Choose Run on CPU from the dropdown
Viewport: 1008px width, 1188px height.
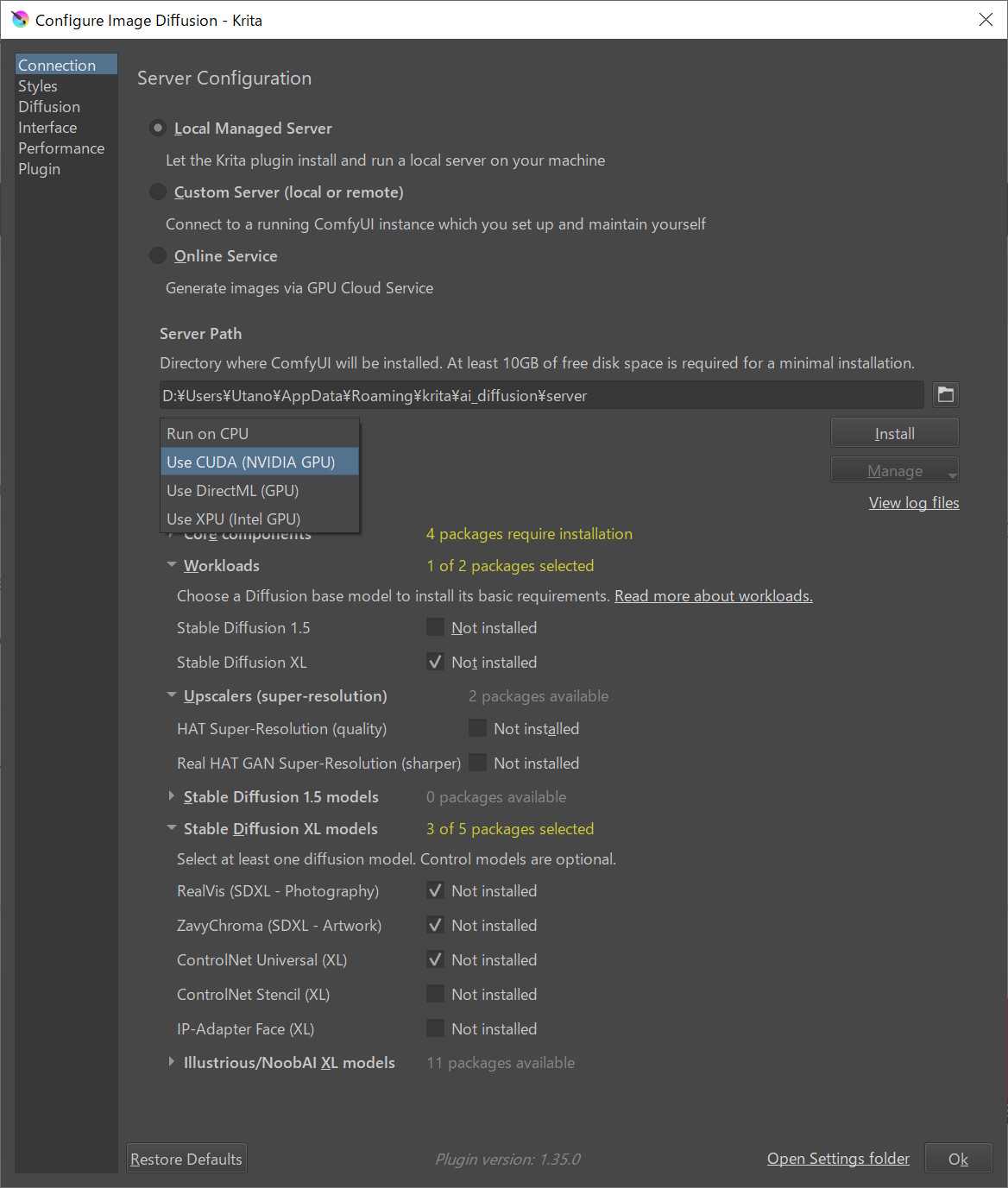tap(260, 434)
